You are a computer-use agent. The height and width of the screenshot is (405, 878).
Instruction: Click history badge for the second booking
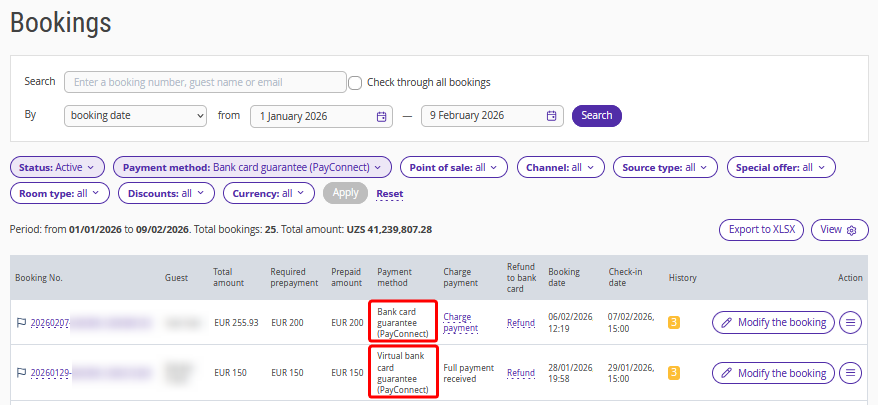click(x=674, y=372)
